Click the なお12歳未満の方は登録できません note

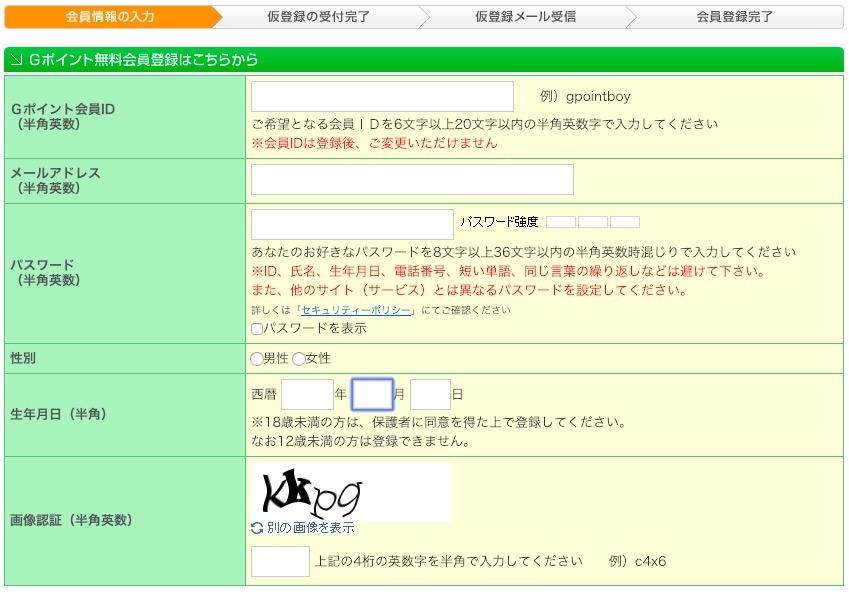(x=360, y=441)
